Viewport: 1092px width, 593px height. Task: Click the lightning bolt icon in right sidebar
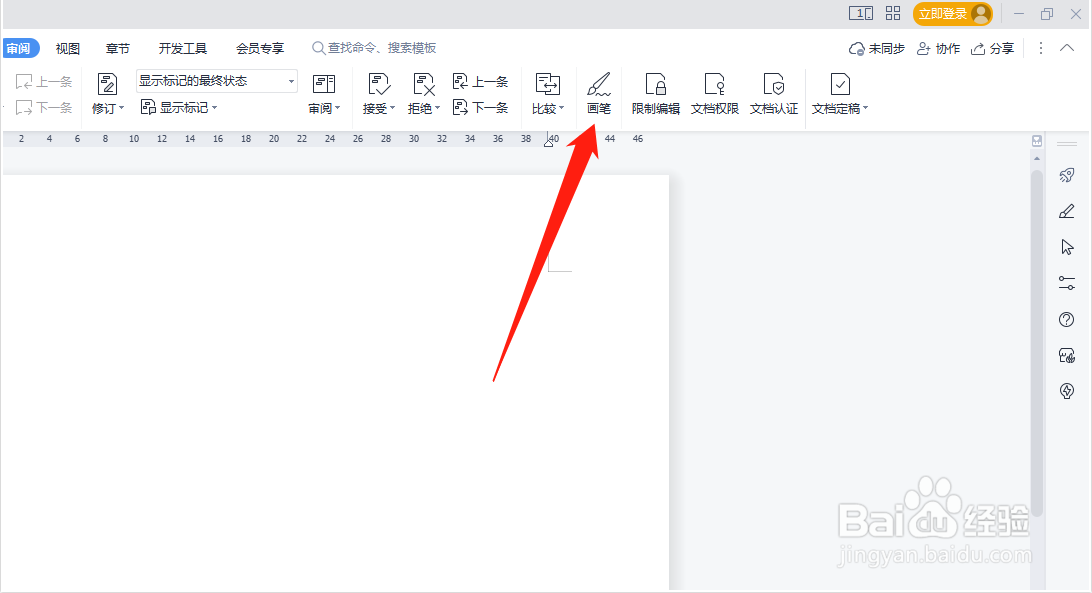coord(1066,391)
